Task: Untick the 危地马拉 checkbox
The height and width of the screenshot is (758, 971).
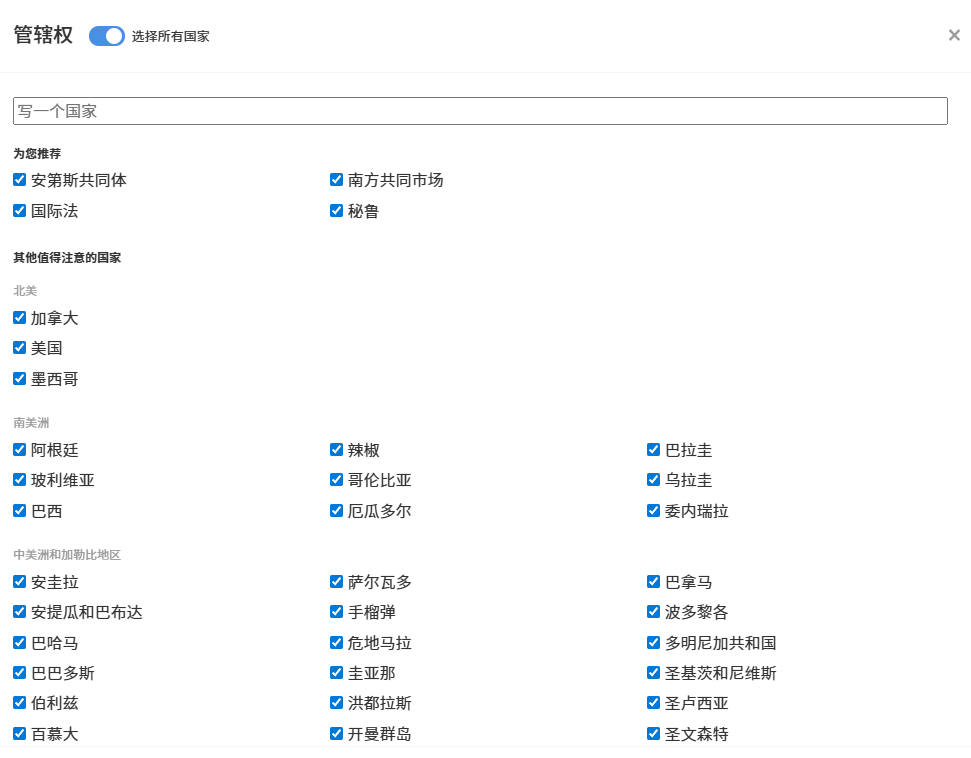Action: tap(337, 643)
